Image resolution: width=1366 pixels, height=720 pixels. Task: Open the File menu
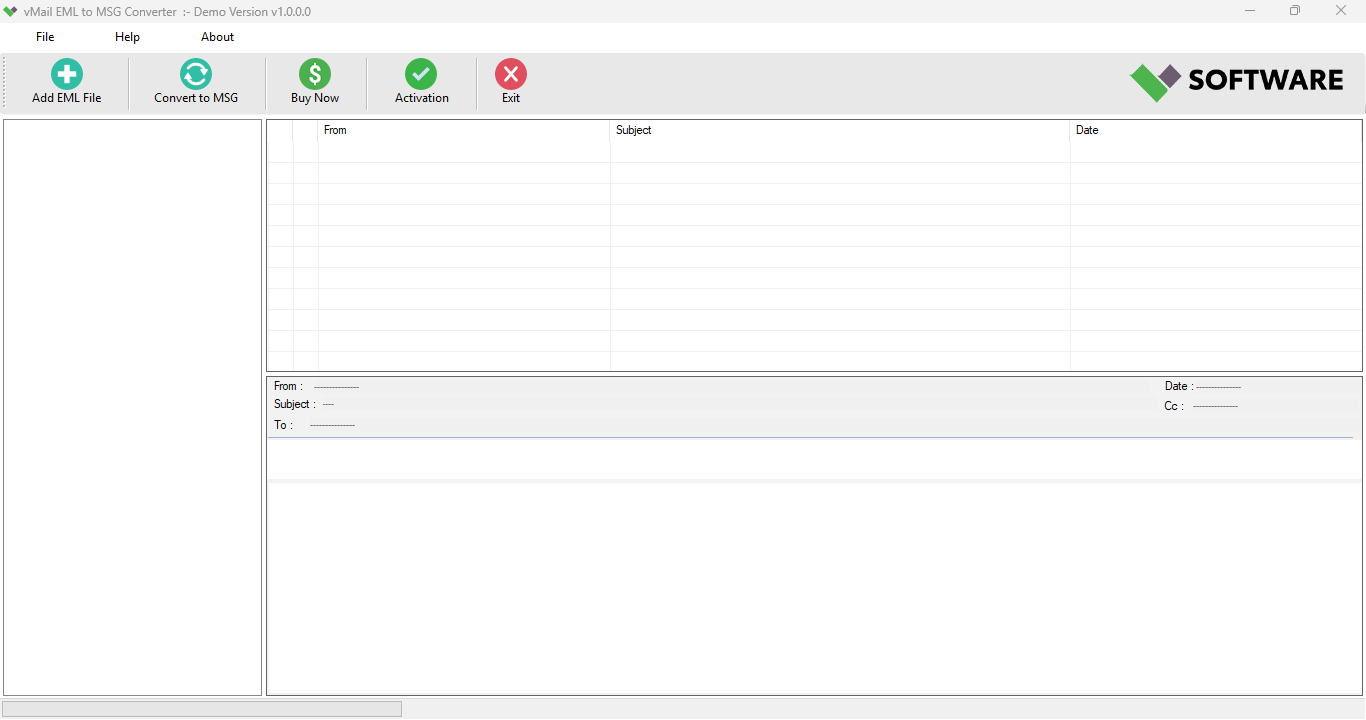[44, 36]
